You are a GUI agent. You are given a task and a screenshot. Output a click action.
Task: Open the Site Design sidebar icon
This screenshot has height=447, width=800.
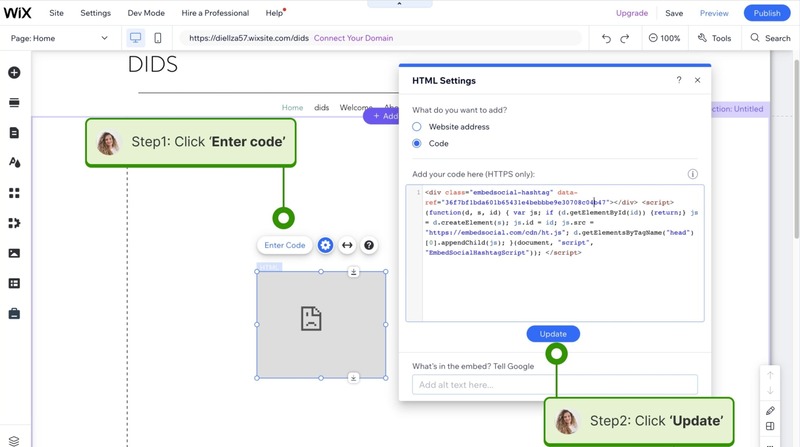[14, 163]
